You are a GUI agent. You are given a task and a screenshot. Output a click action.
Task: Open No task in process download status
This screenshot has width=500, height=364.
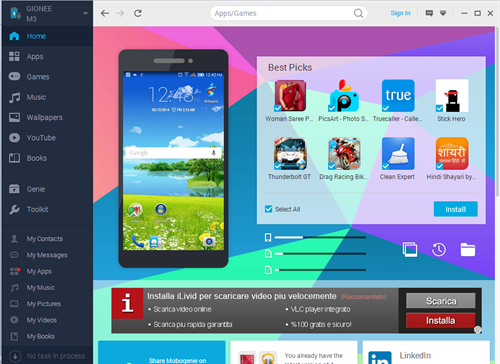[x=47, y=356]
